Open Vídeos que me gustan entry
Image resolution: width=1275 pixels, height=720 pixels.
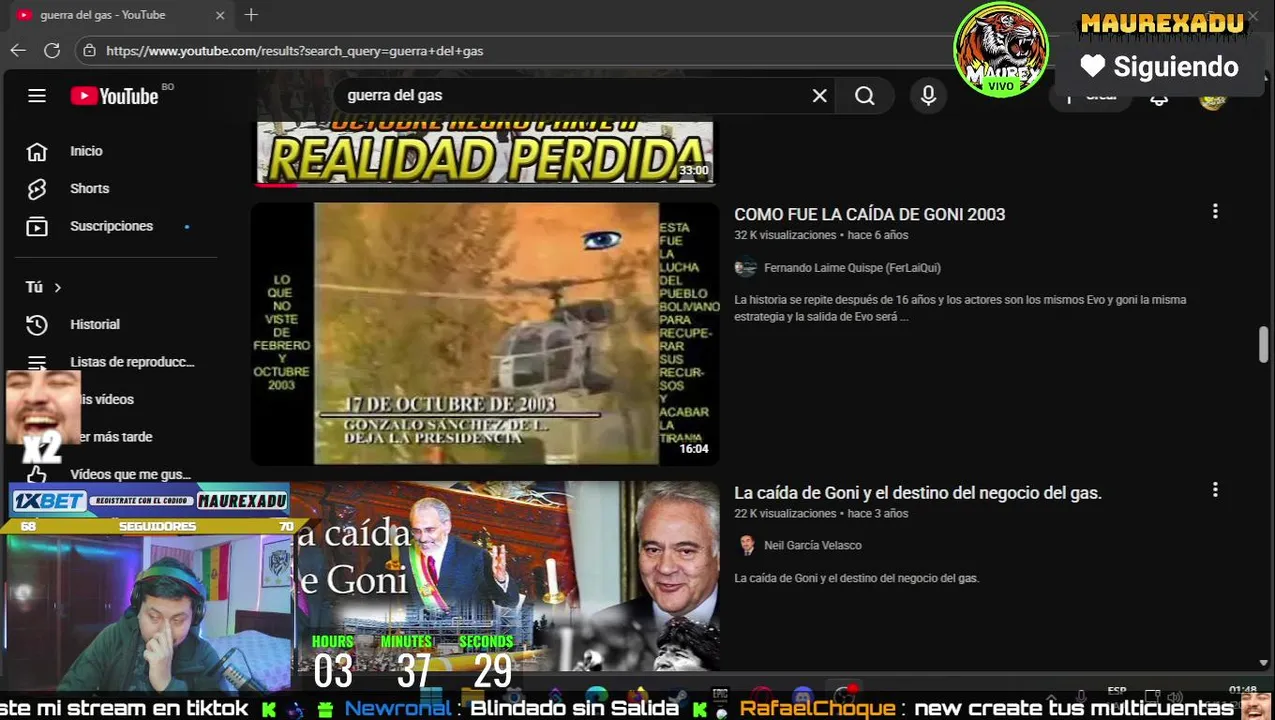click(x=130, y=474)
